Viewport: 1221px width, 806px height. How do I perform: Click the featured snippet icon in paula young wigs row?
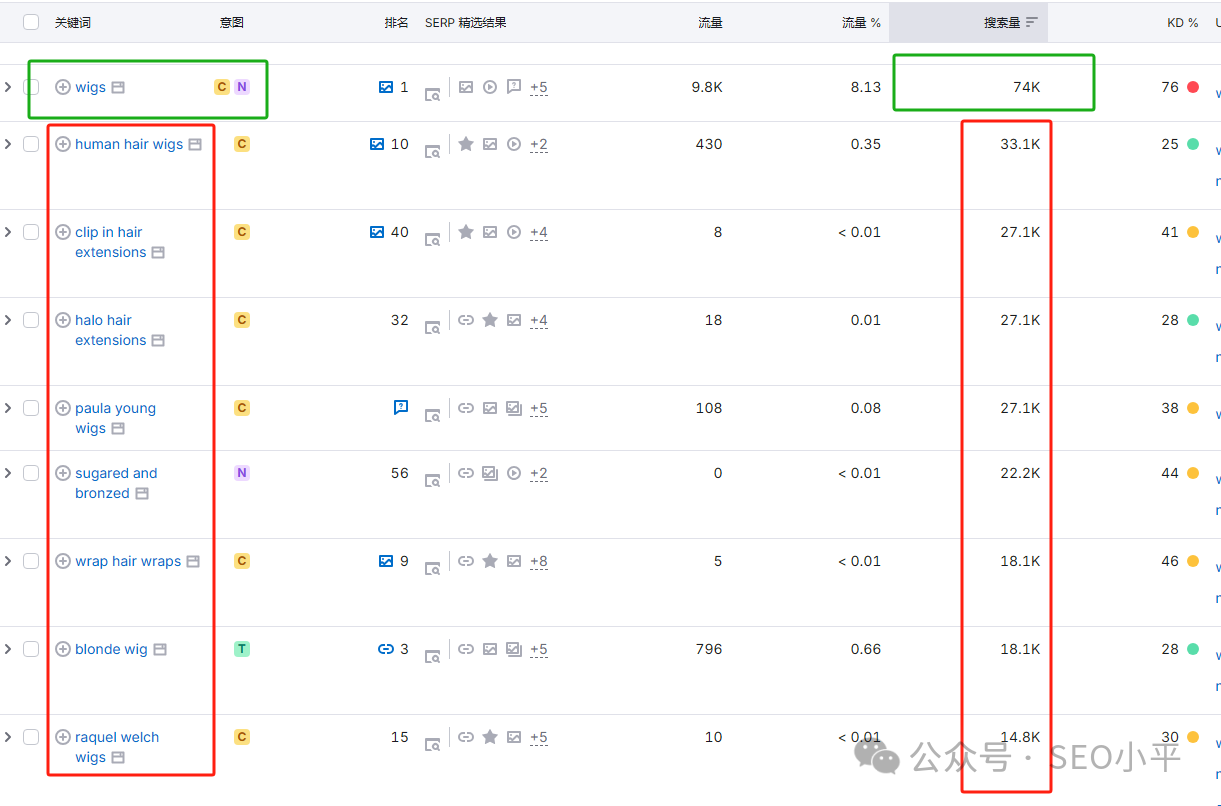pos(401,407)
